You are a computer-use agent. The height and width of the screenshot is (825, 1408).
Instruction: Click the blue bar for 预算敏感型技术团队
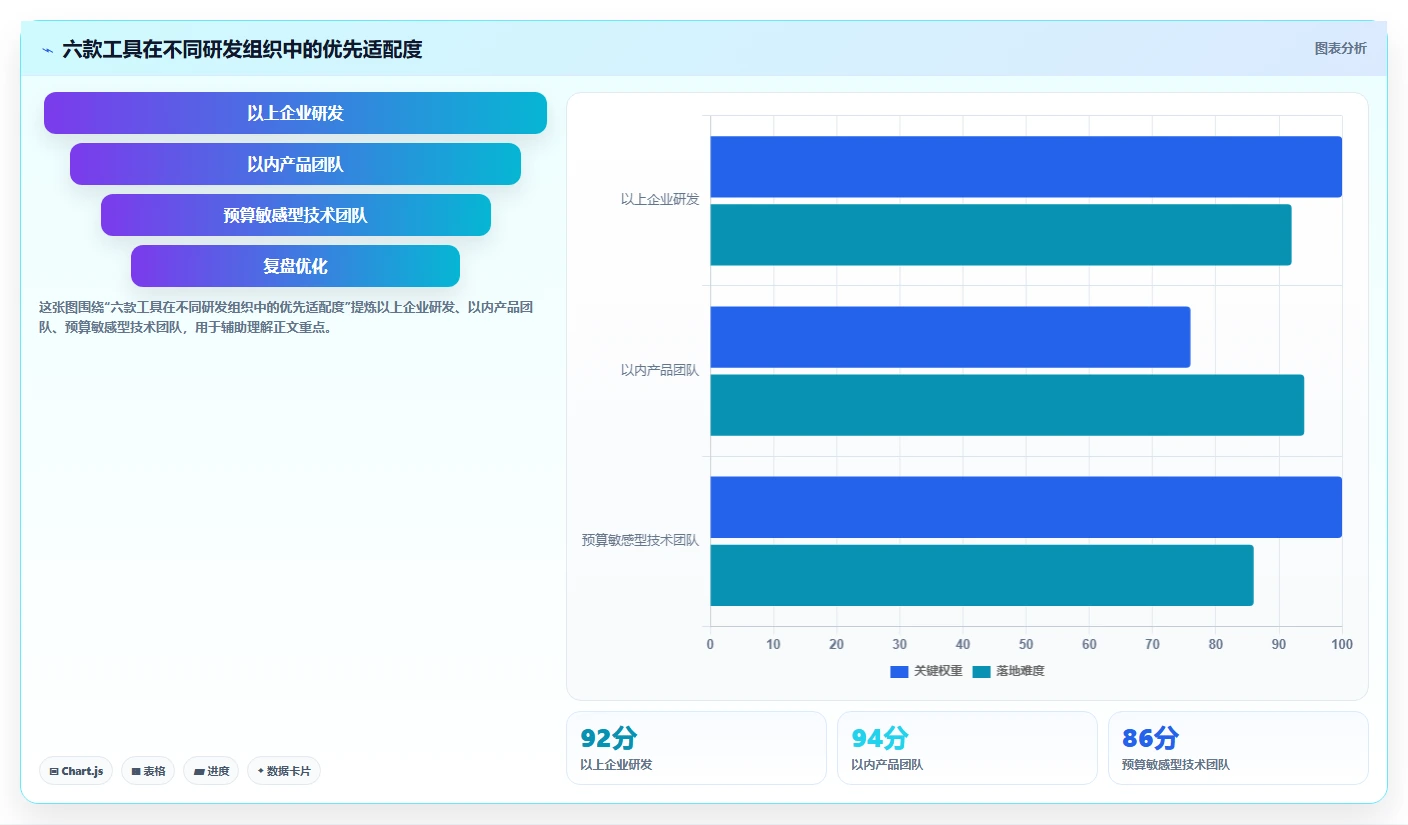coord(1026,507)
